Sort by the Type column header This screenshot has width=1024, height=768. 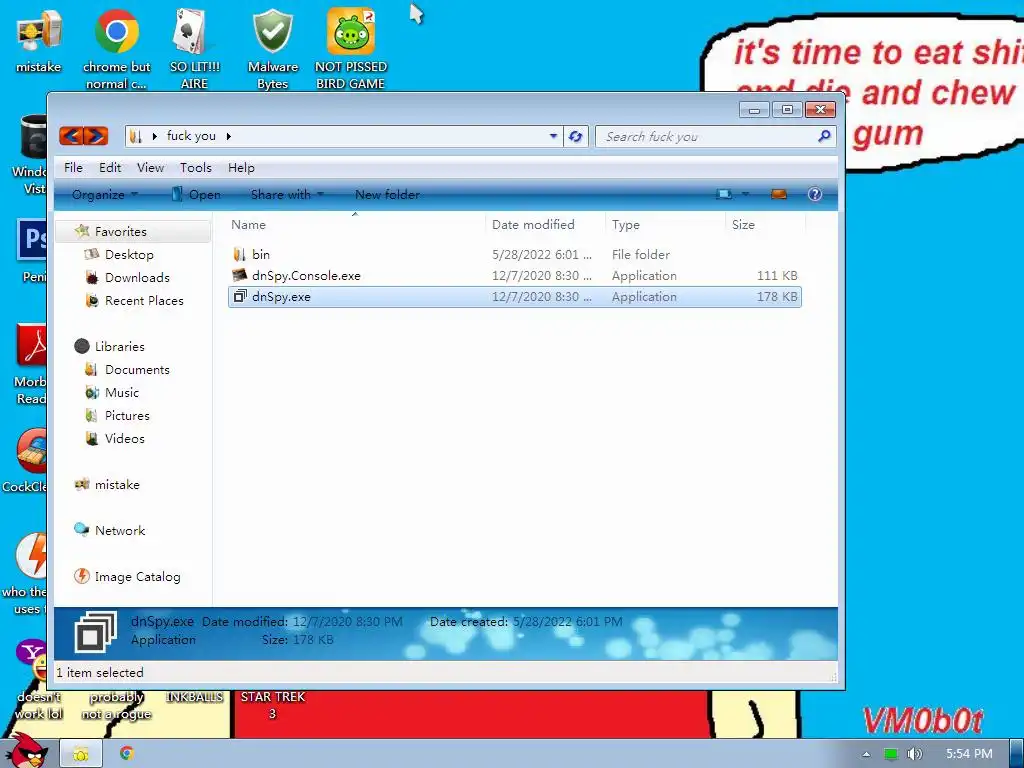[x=665, y=225]
